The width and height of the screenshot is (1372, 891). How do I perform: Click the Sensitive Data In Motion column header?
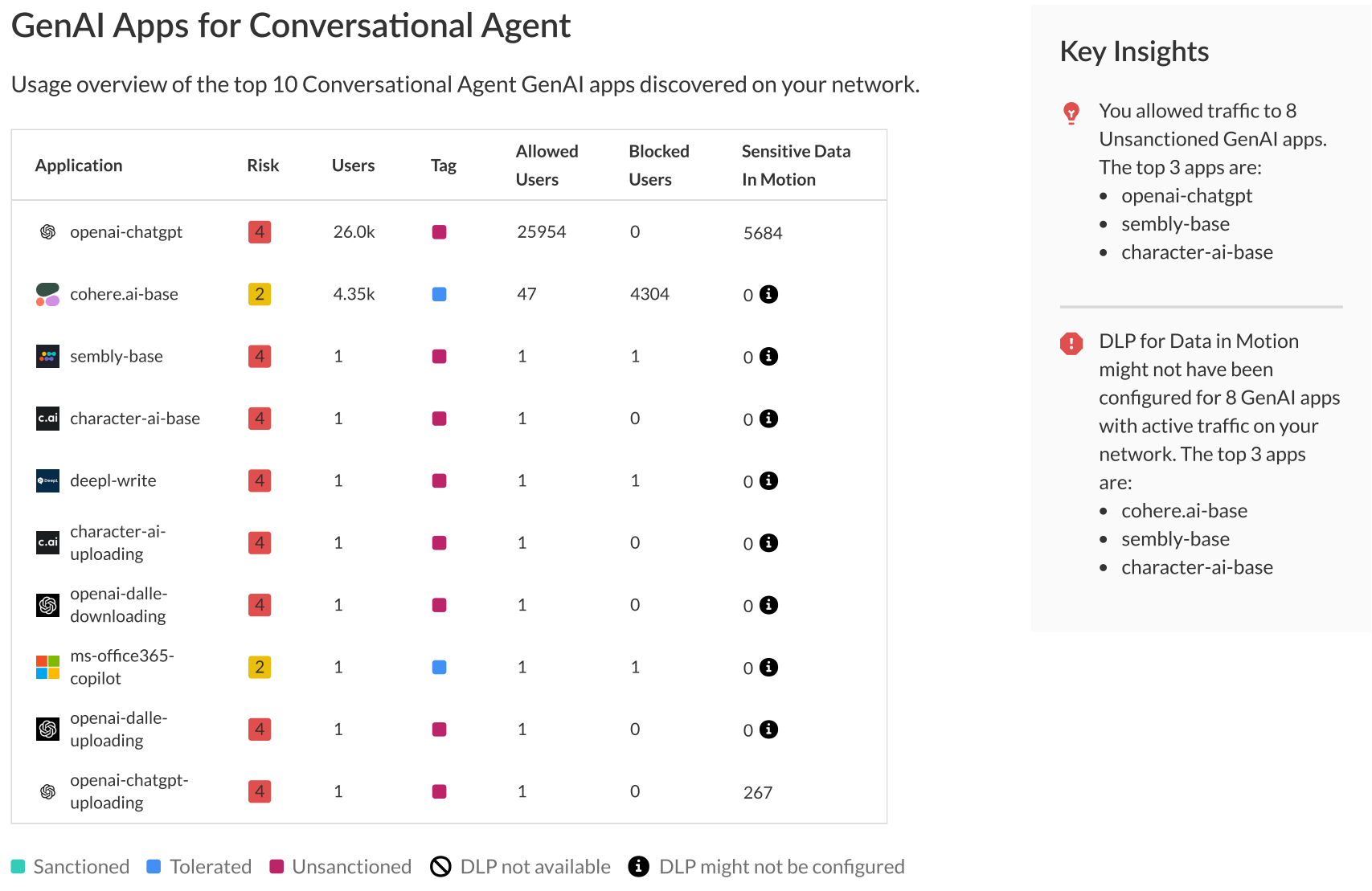pos(795,166)
